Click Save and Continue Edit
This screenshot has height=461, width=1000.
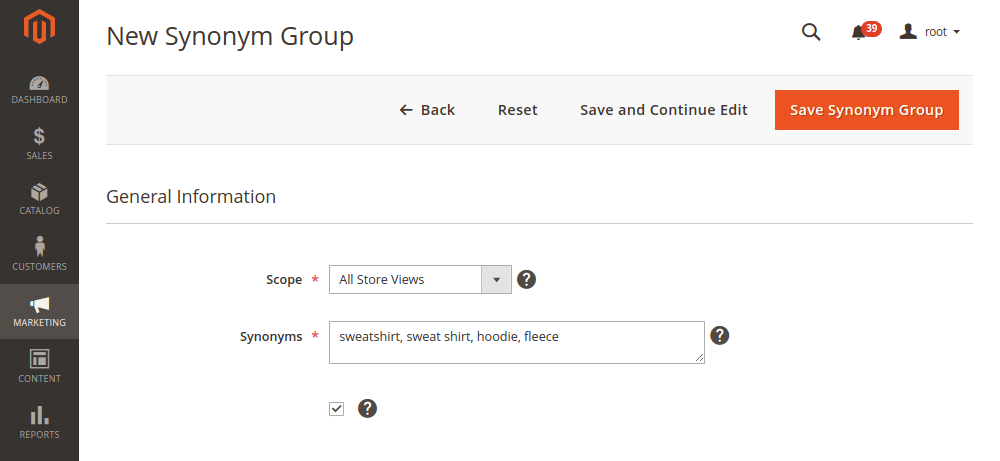(663, 110)
